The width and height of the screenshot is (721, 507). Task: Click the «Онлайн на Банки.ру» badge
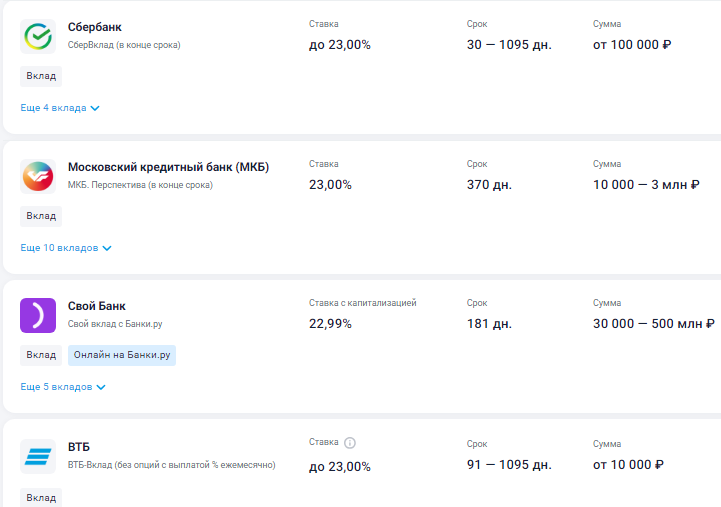pyautogui.click(x=122, y=355)
